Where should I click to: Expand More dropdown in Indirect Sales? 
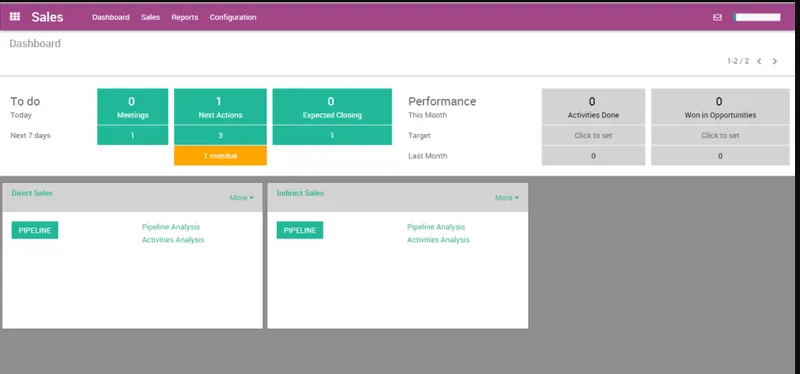point(507,197)
